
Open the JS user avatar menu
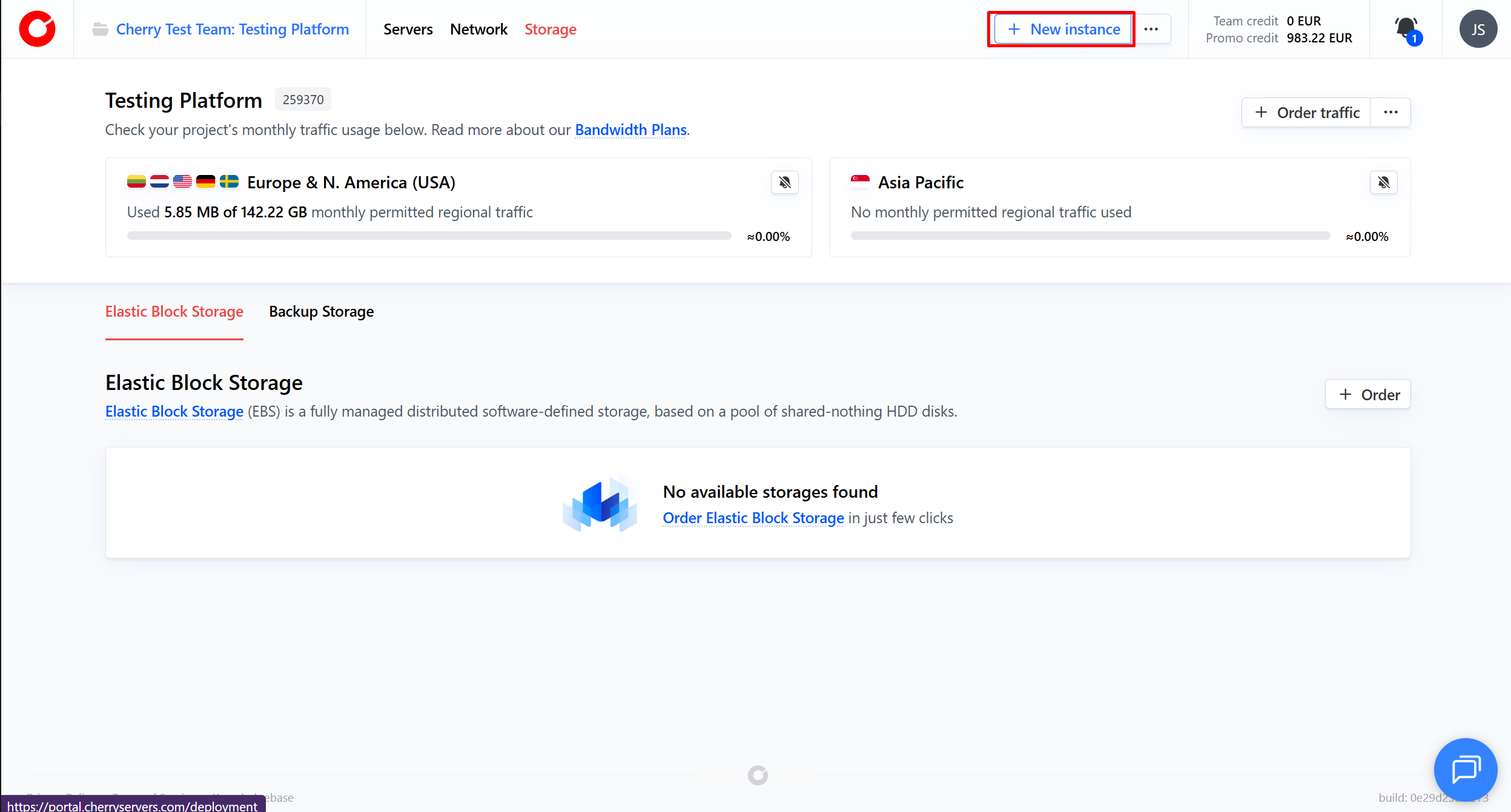[x=1478, y=29]
